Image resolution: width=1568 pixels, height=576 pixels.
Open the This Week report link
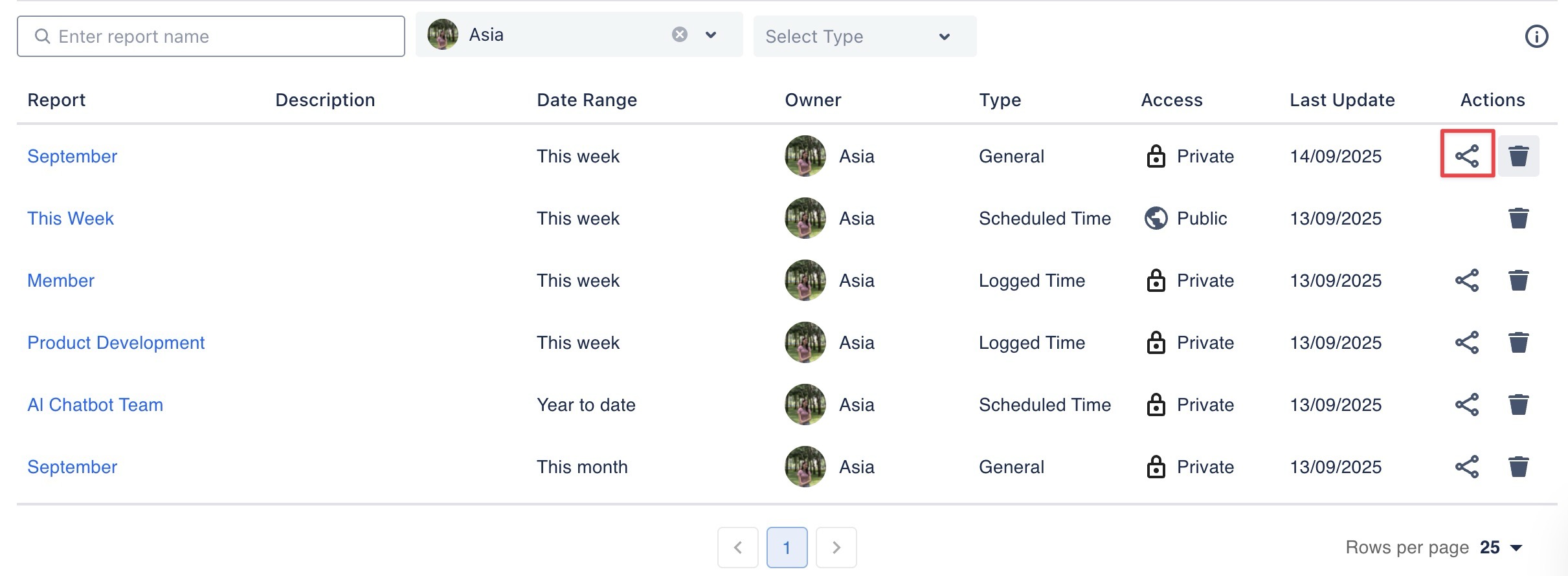tap(71, 218)
